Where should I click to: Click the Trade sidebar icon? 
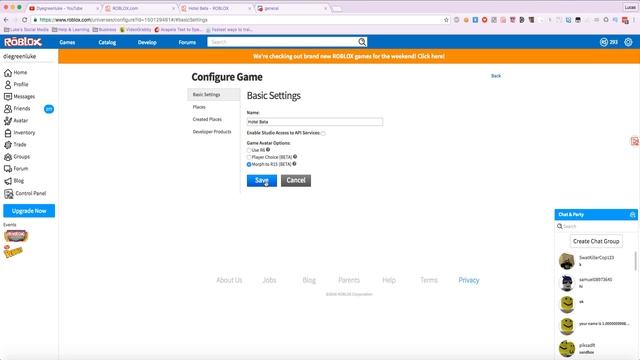click(8, 145)
